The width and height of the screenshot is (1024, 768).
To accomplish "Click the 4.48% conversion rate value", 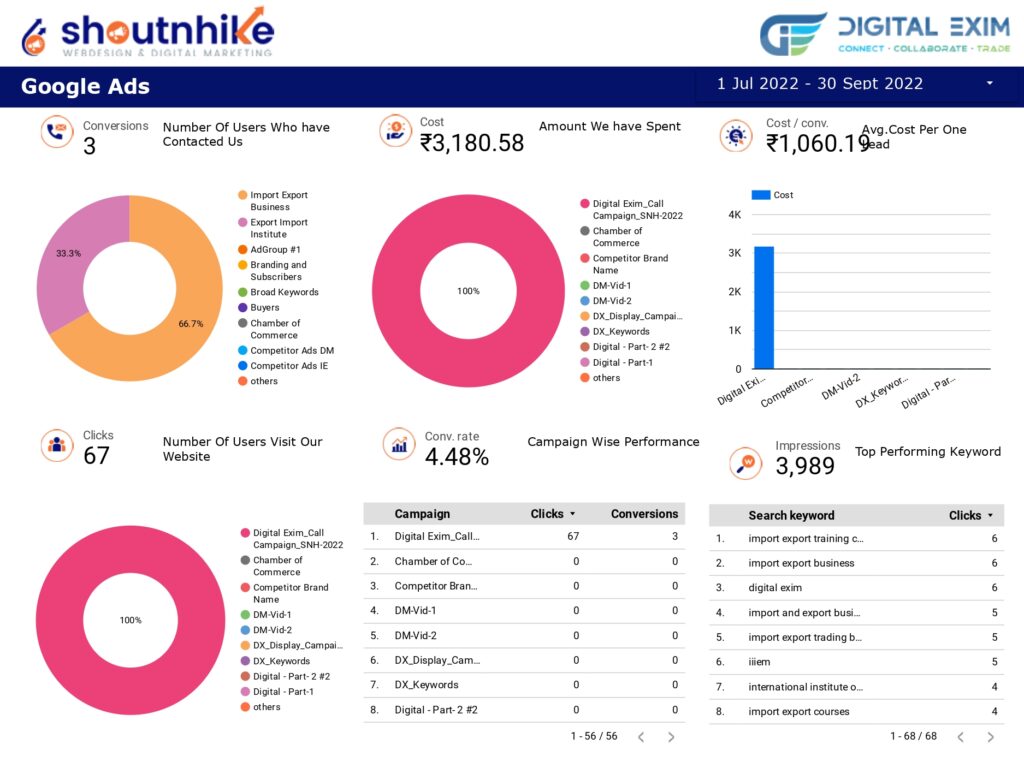I will (456, 456).
